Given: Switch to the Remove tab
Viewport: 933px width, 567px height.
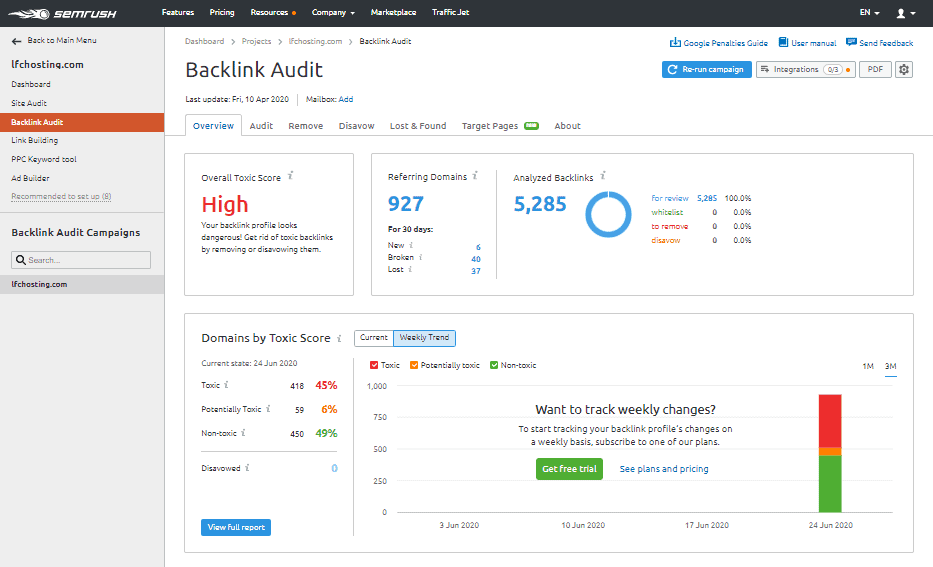Looking at the screenshot, I should (x=306, y=126).
